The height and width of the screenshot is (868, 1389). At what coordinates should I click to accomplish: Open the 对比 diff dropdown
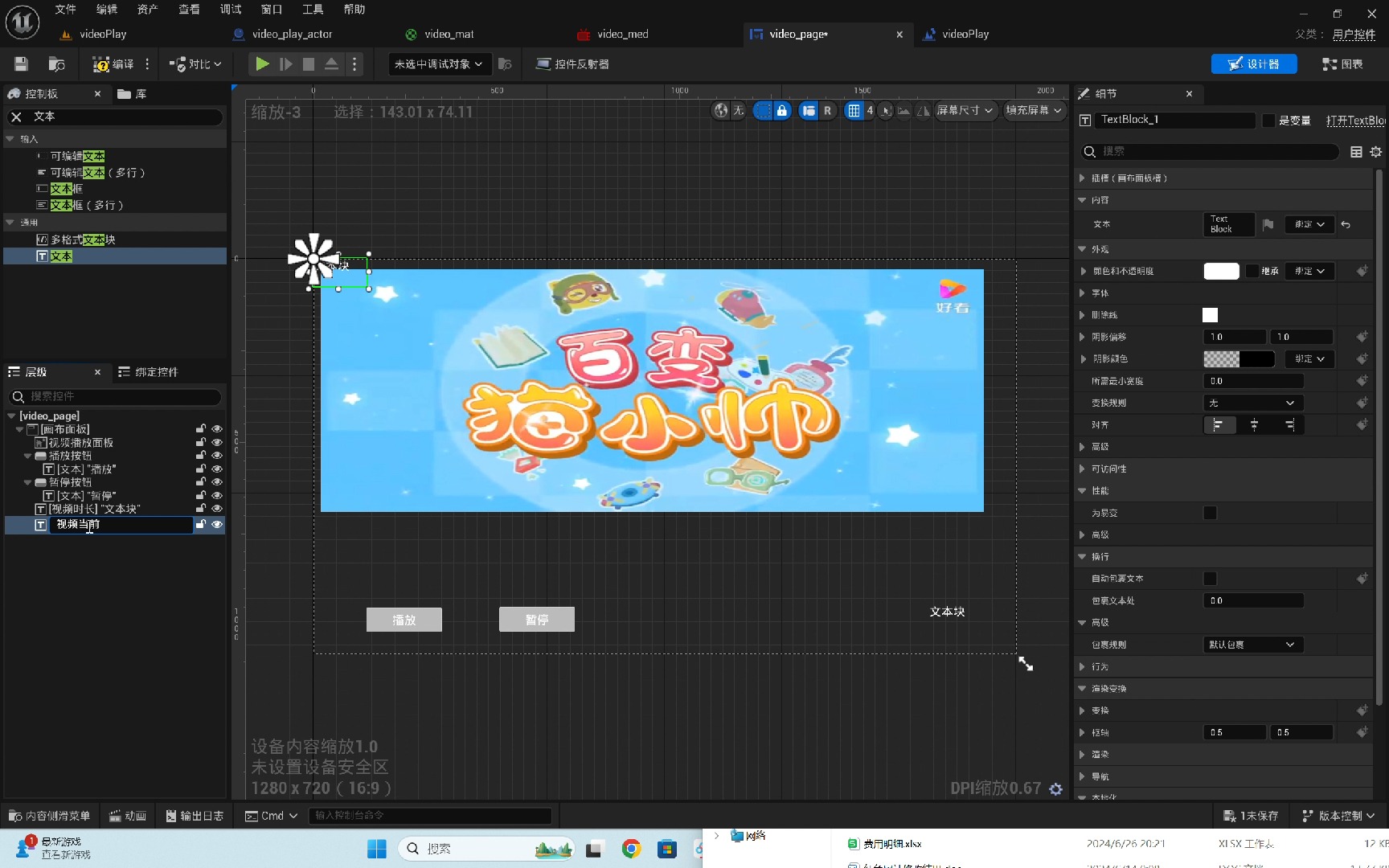pyautogui.click(x=195, y=64)
